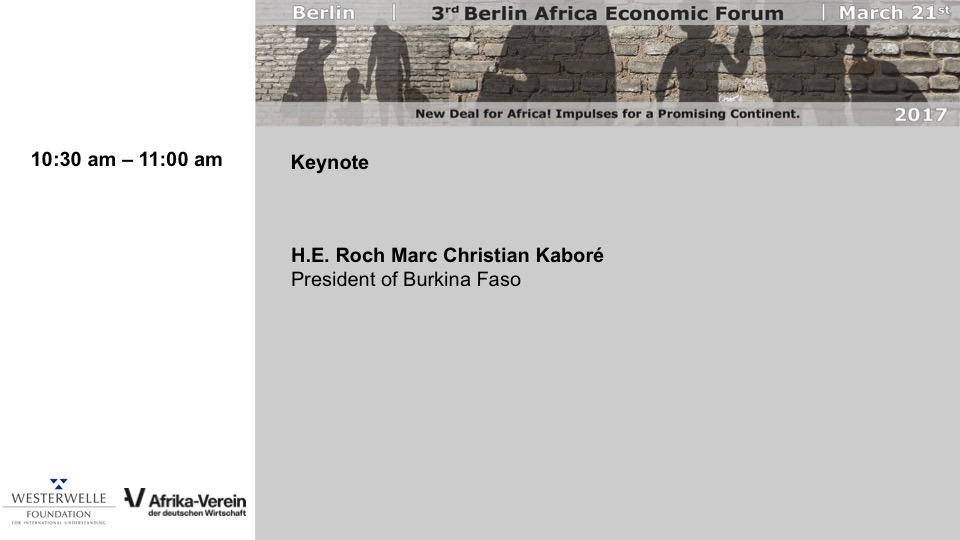
Task: Select the "WESTERWELLE" logo wordmark
Action: (59, 499)
